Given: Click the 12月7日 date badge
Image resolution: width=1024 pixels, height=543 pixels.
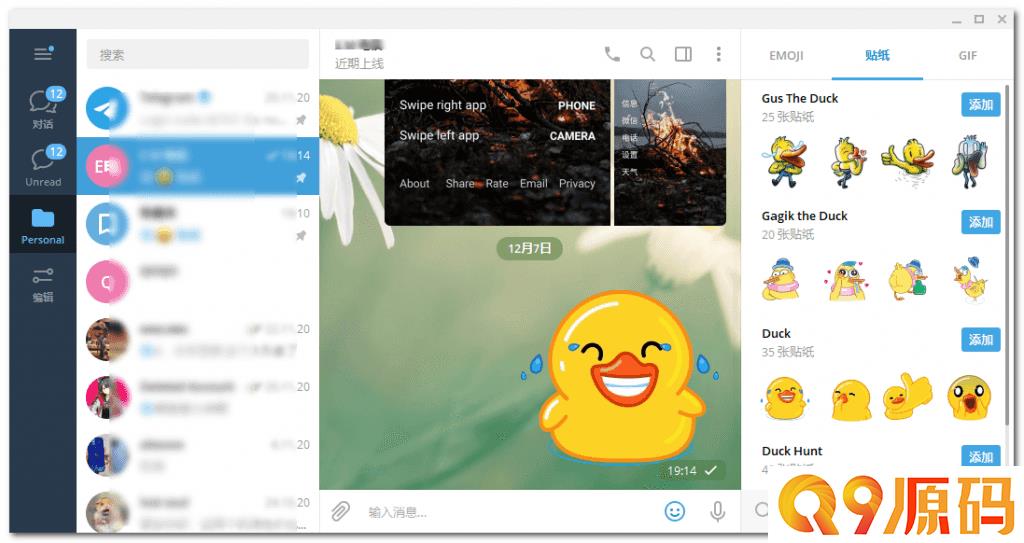Looking at the screenshot, I should pos(530,248).
